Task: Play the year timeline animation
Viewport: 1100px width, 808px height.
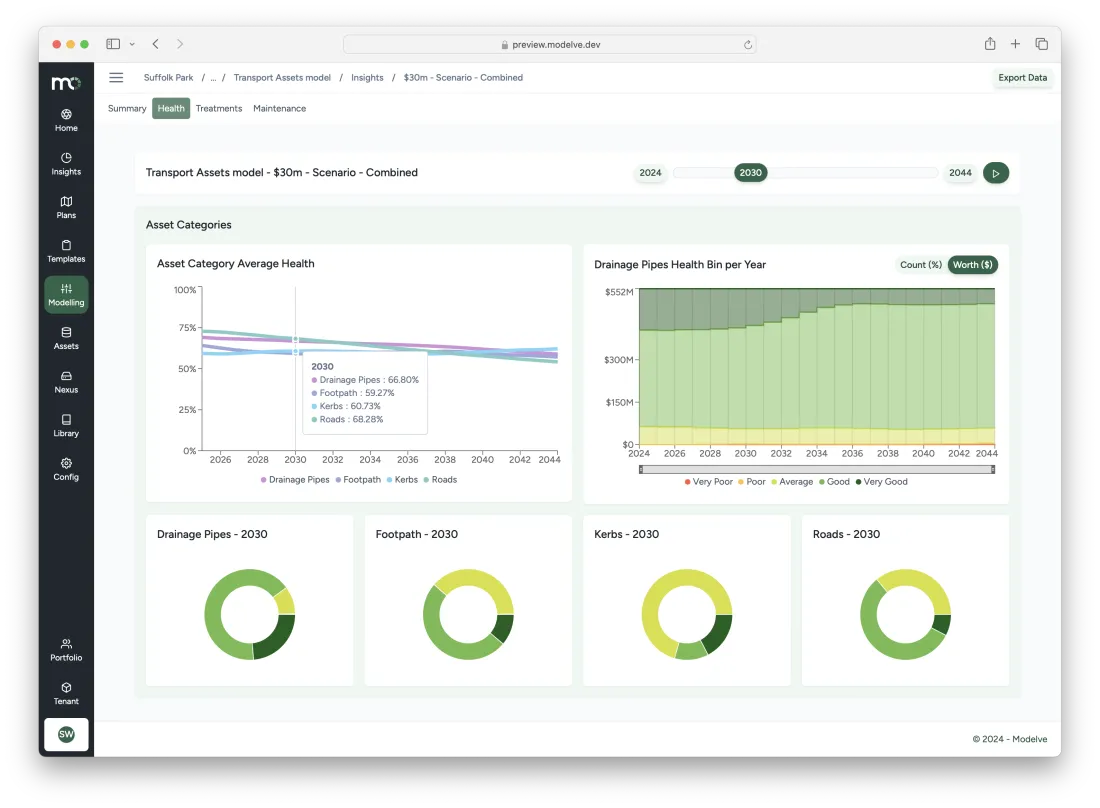Action: click(x=995, y=173)
